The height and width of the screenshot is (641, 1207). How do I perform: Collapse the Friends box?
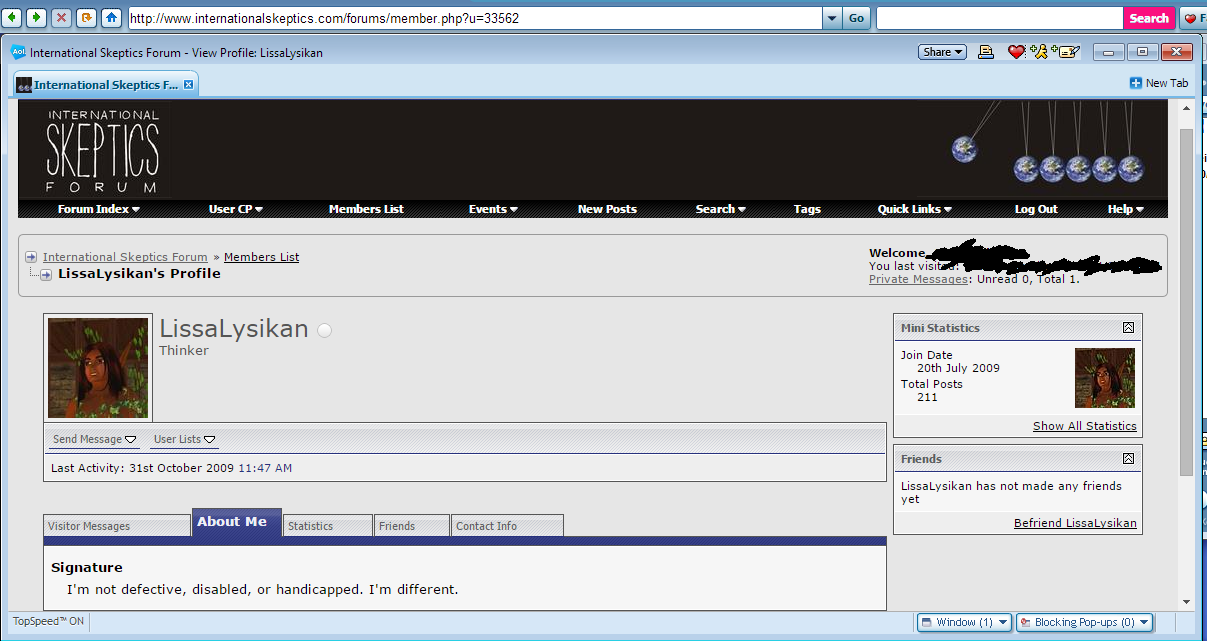(1128, 459)
